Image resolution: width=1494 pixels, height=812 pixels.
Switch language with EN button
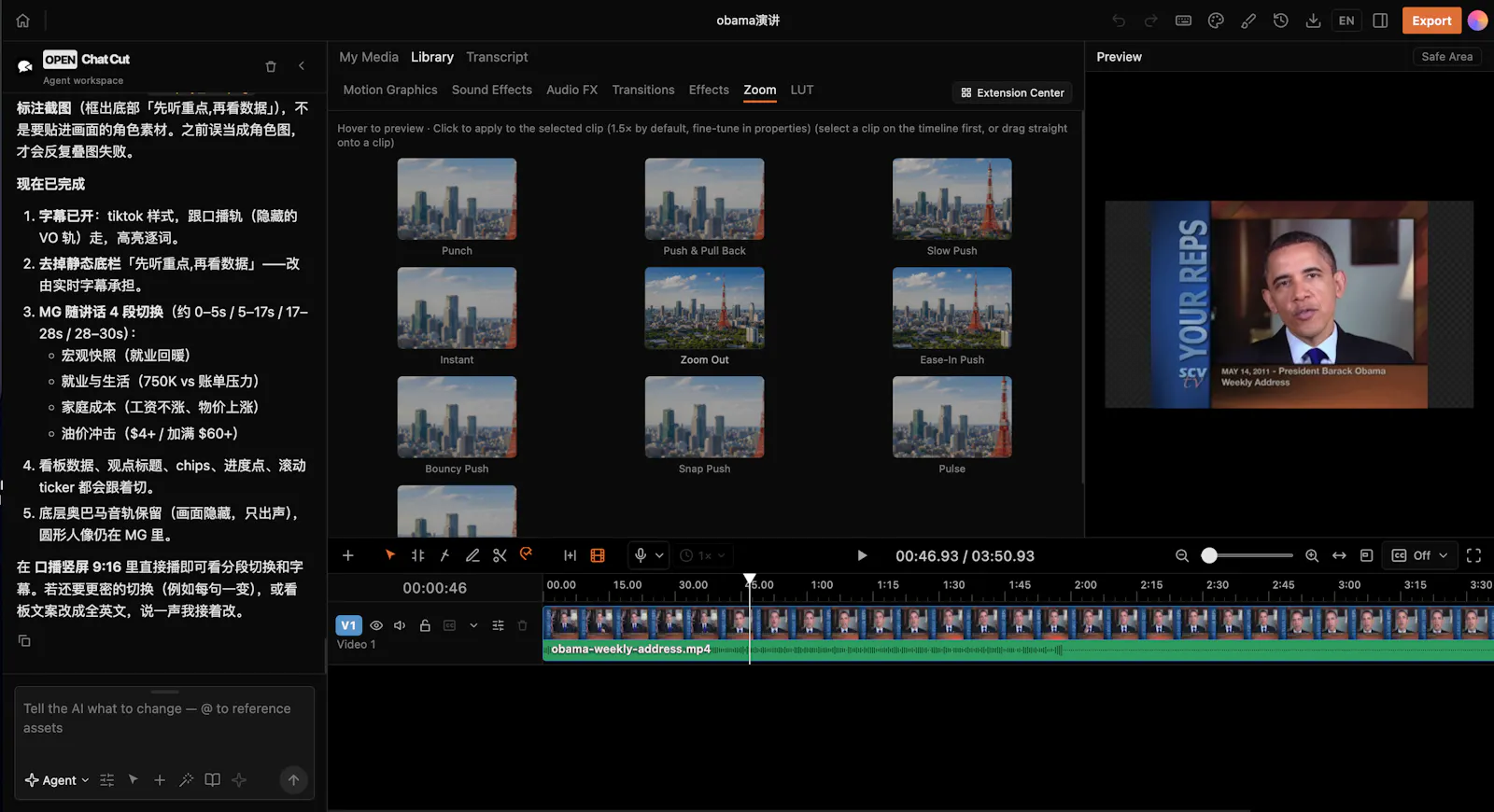click(x=1346, y=21)
